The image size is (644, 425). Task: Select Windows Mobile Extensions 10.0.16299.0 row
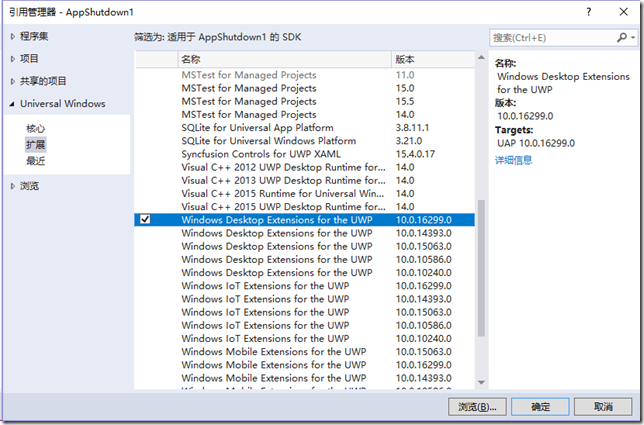click(305, 365)
